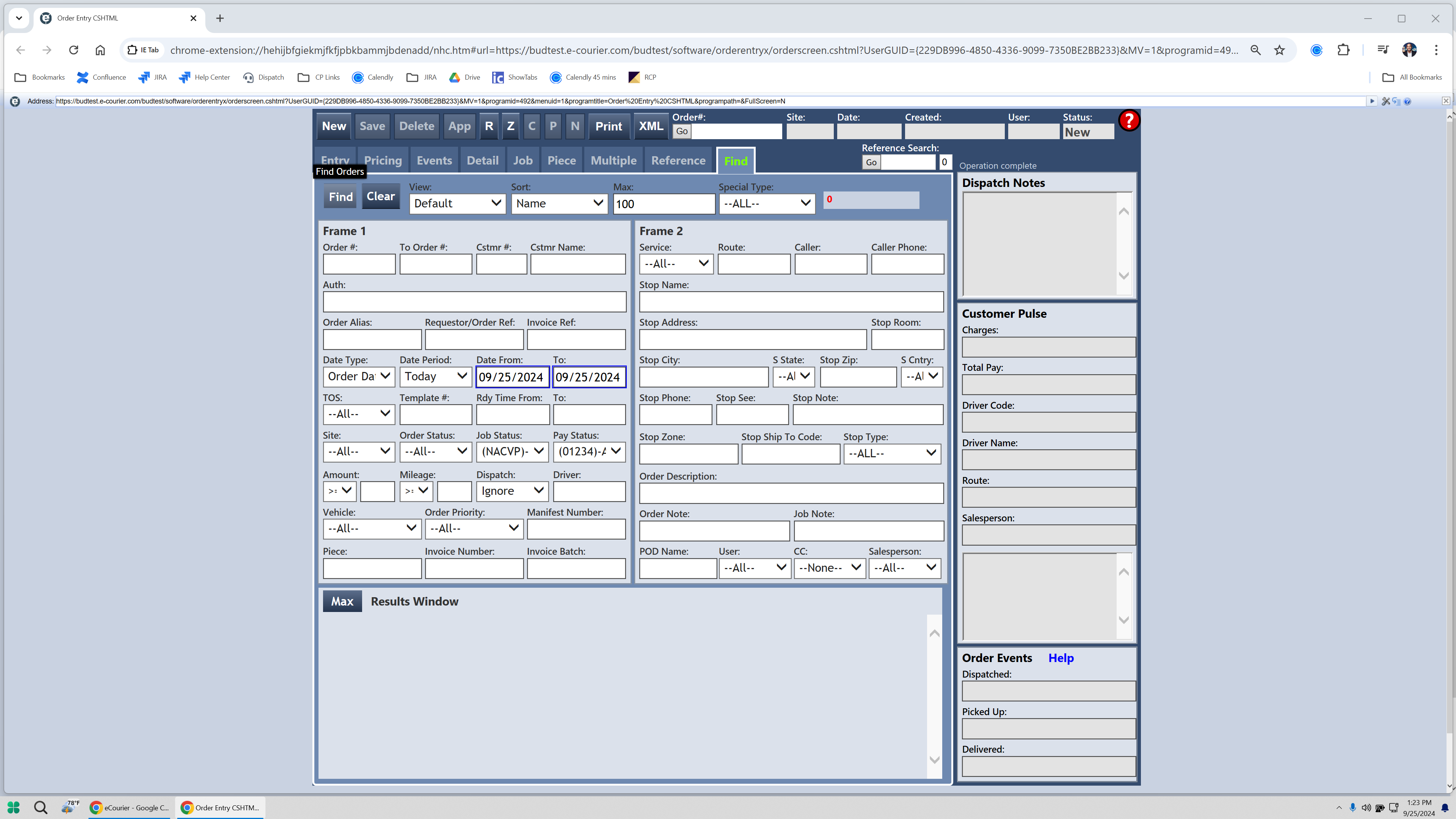Open the ShowTabs bookmark
Image resolution: width=1456 pixels, height=819 pixels.
(x=515, y=77)
